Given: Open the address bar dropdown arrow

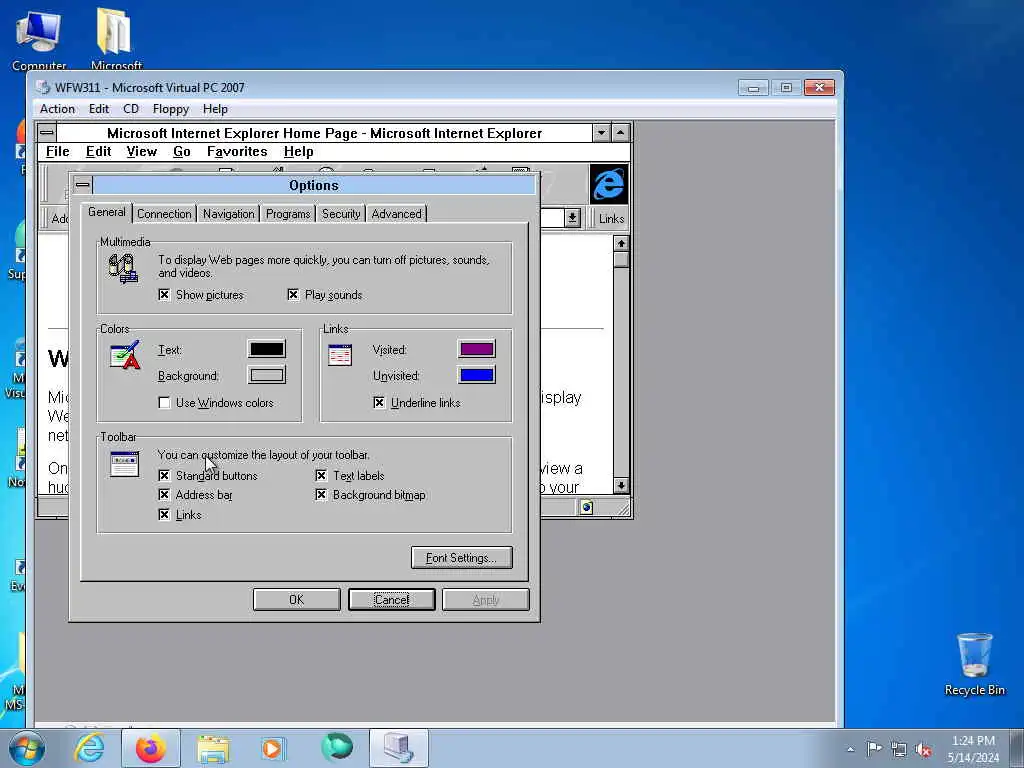Looking at the screenshot, I should pos(572,217).
